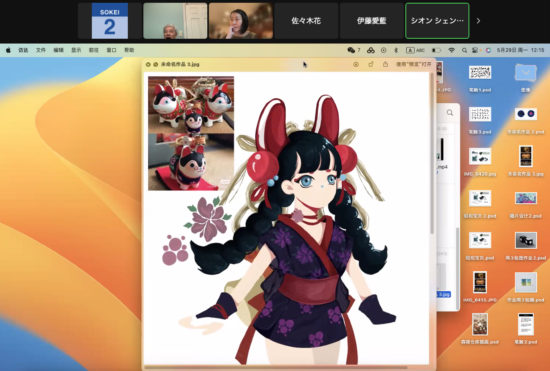Click the Siri icon in menu bar
Screen dimensions: 550x371
pos(488,50)
